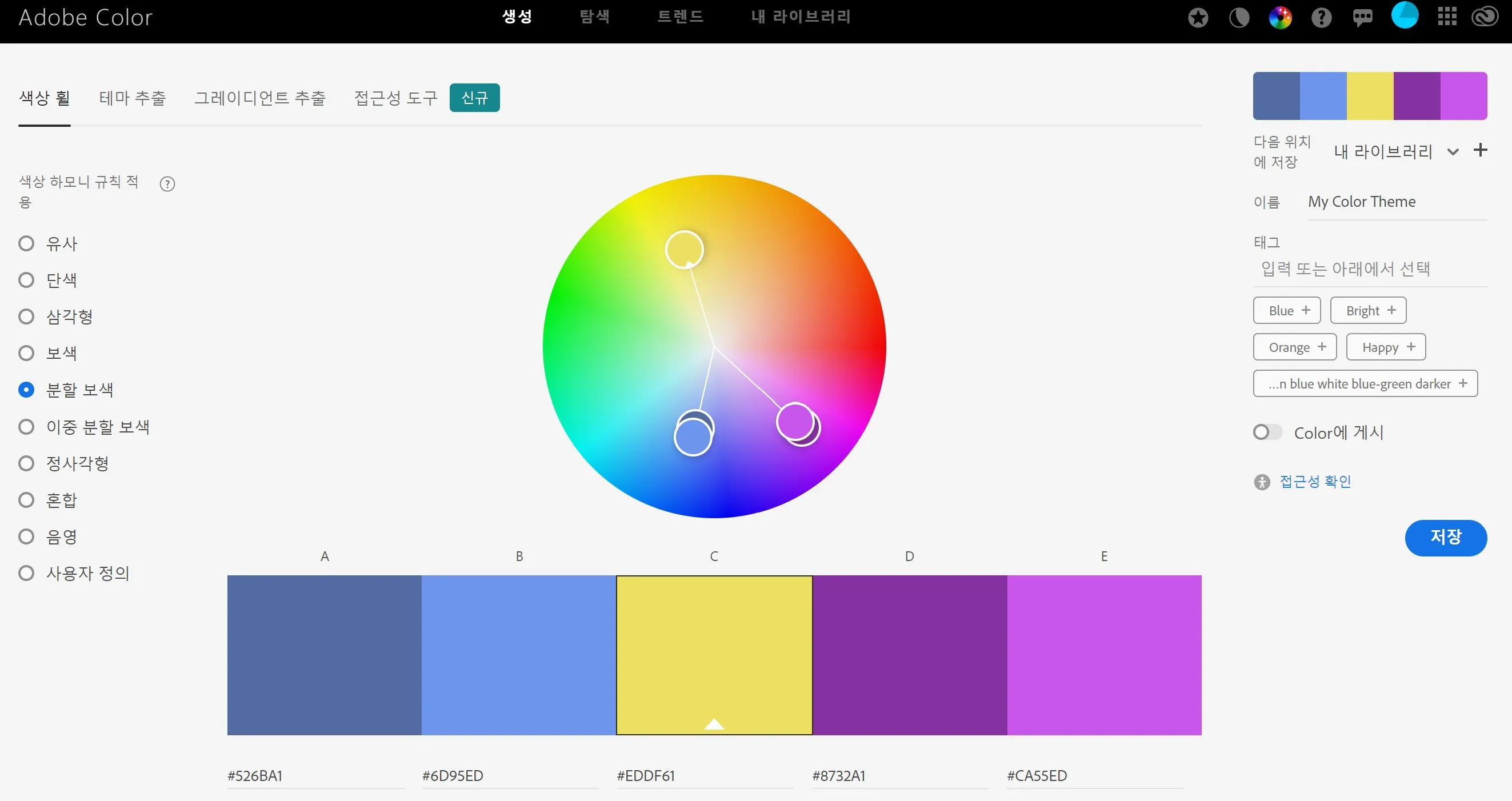Viewport: 1512px width, 801px height.
Task: Add the Blue tag
Action: [1287, 310]
